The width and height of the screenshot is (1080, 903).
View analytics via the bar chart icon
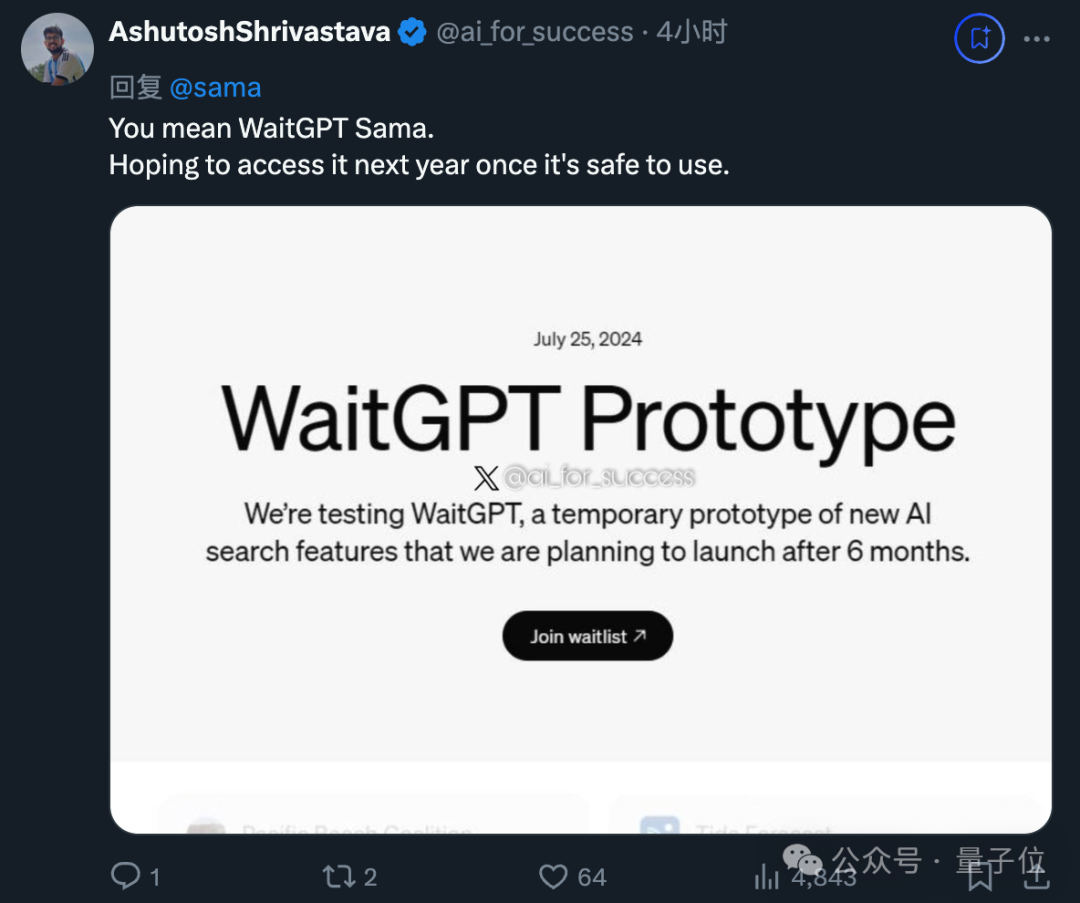[767, 876]
